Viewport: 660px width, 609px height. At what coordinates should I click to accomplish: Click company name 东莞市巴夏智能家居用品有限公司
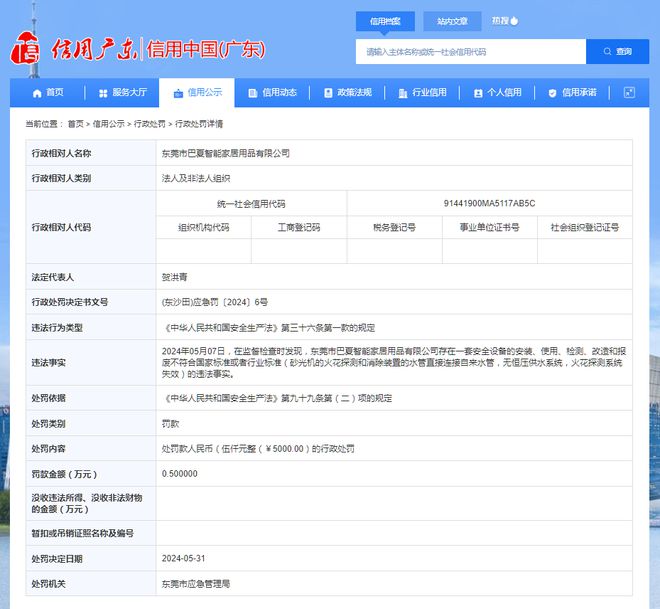[x=226, y=153]
